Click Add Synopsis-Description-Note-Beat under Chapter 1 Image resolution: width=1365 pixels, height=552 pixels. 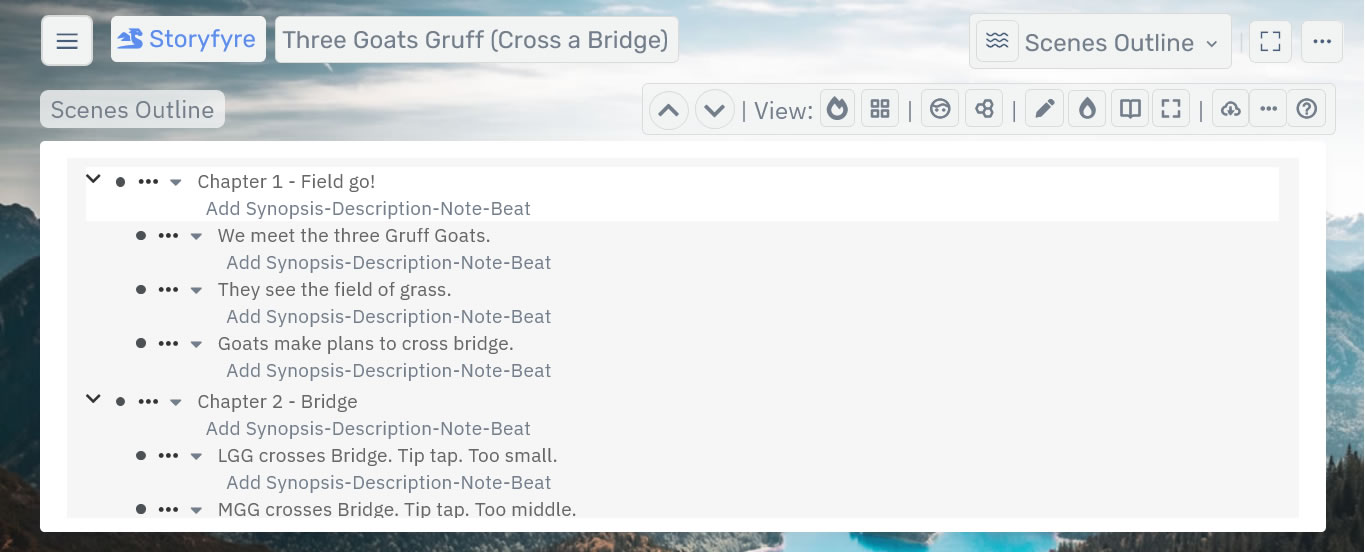click(x=368, y=208)
